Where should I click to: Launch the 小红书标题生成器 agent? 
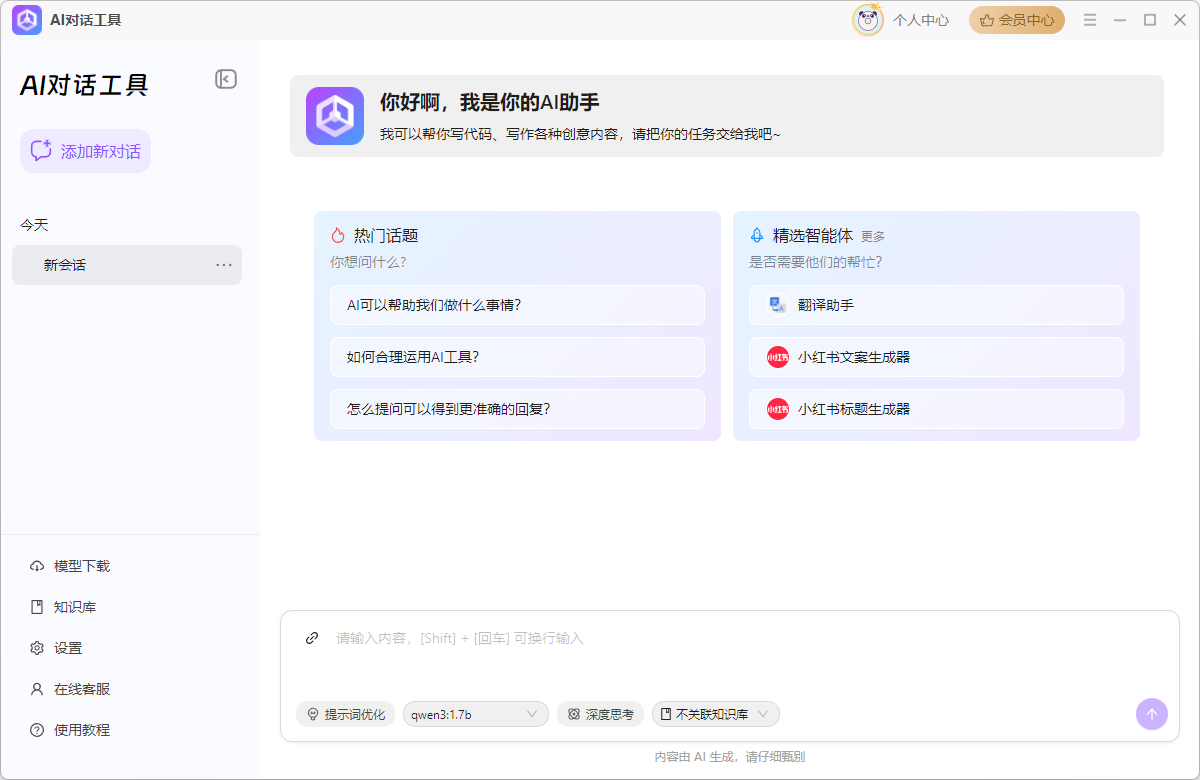pos(936,409)
